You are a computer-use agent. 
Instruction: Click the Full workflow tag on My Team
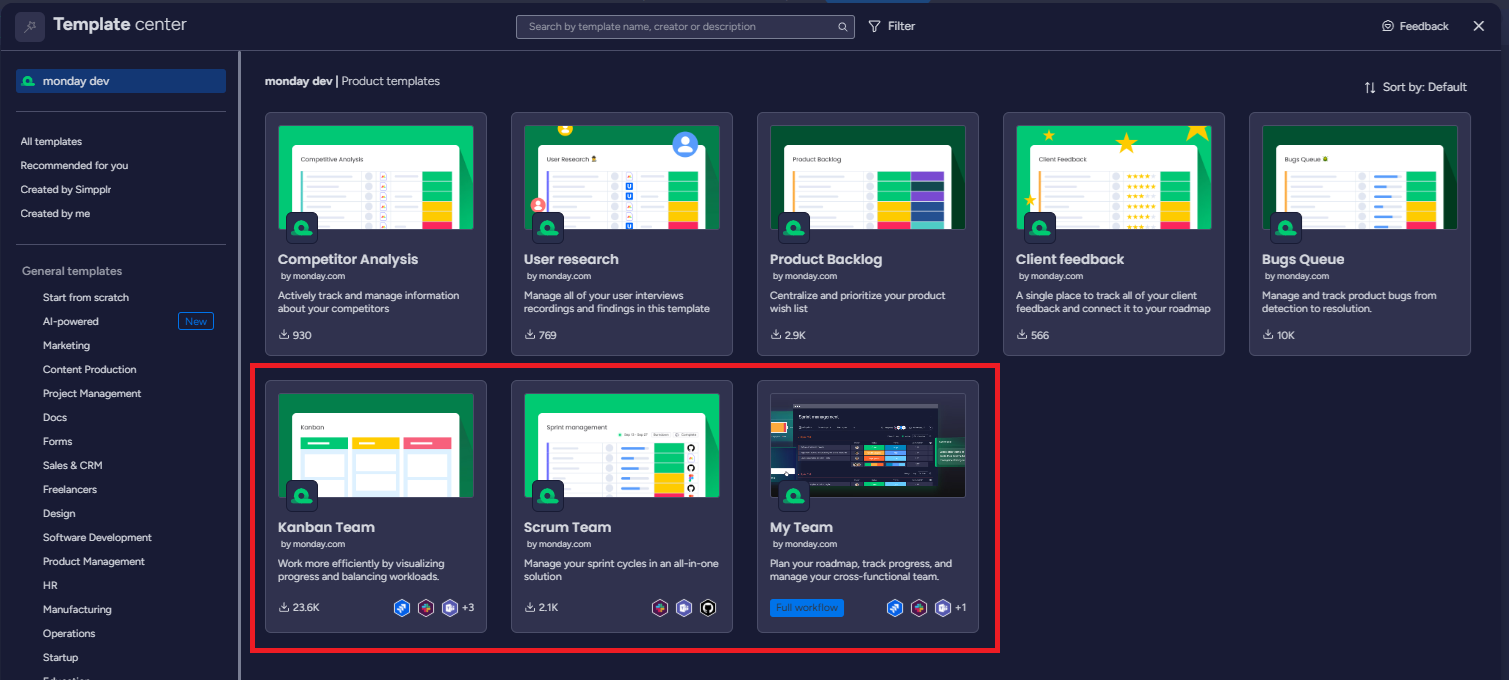coord(807,608)
